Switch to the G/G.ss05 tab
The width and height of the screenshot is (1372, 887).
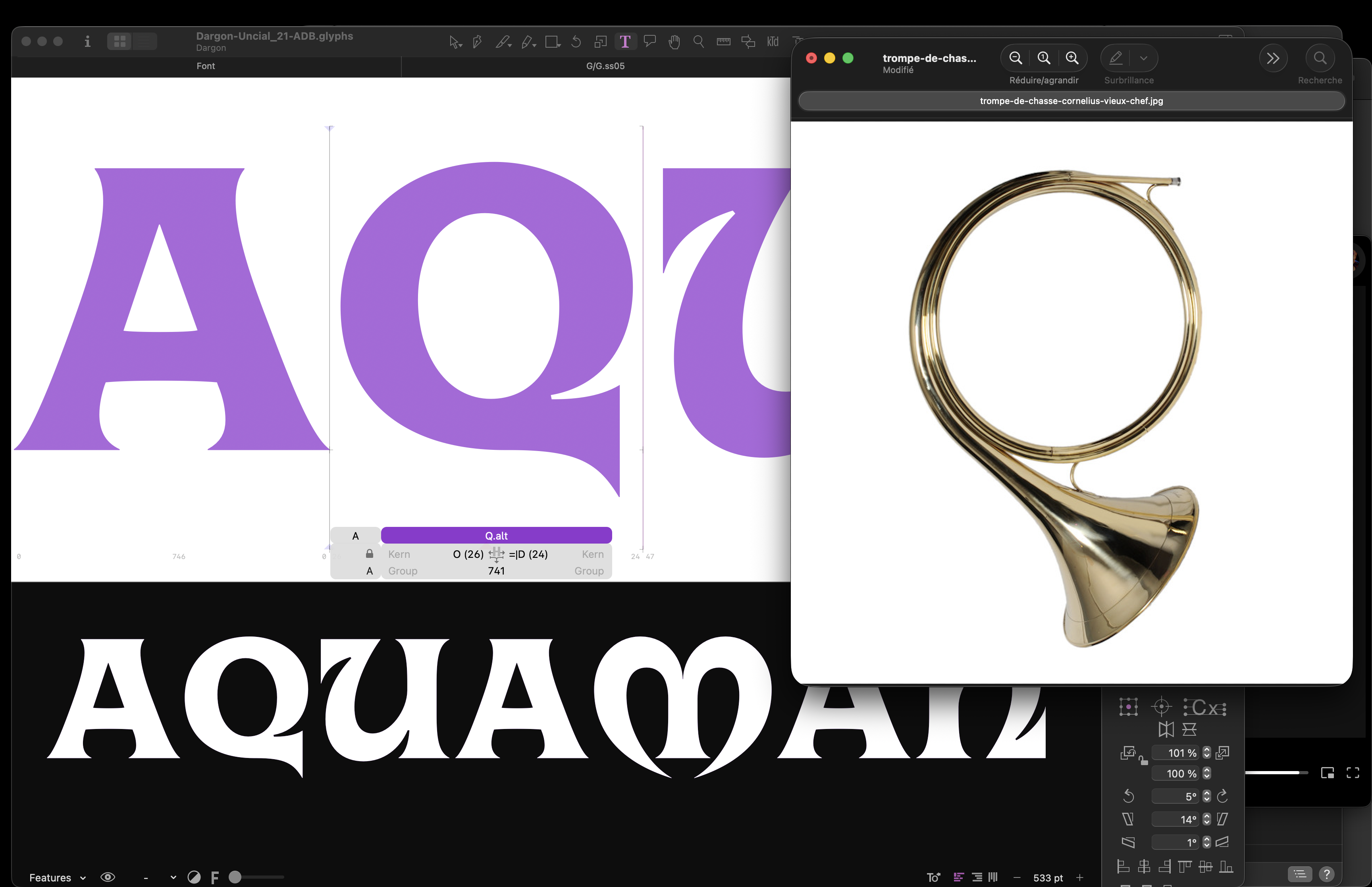tap(605, 66)
